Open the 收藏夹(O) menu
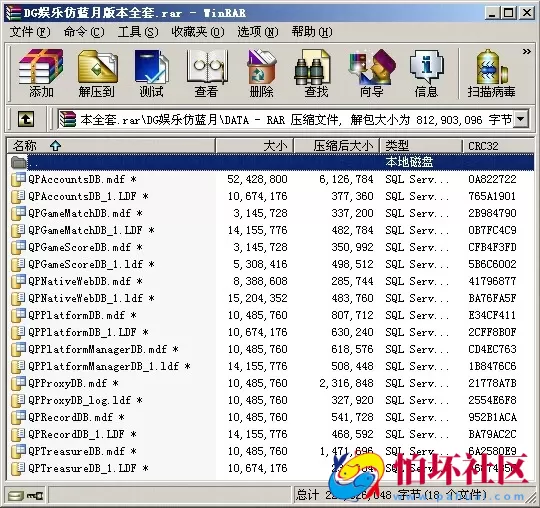Image resolution: width=540 pixels, height=508 pixels. click(x=198, y=32)
